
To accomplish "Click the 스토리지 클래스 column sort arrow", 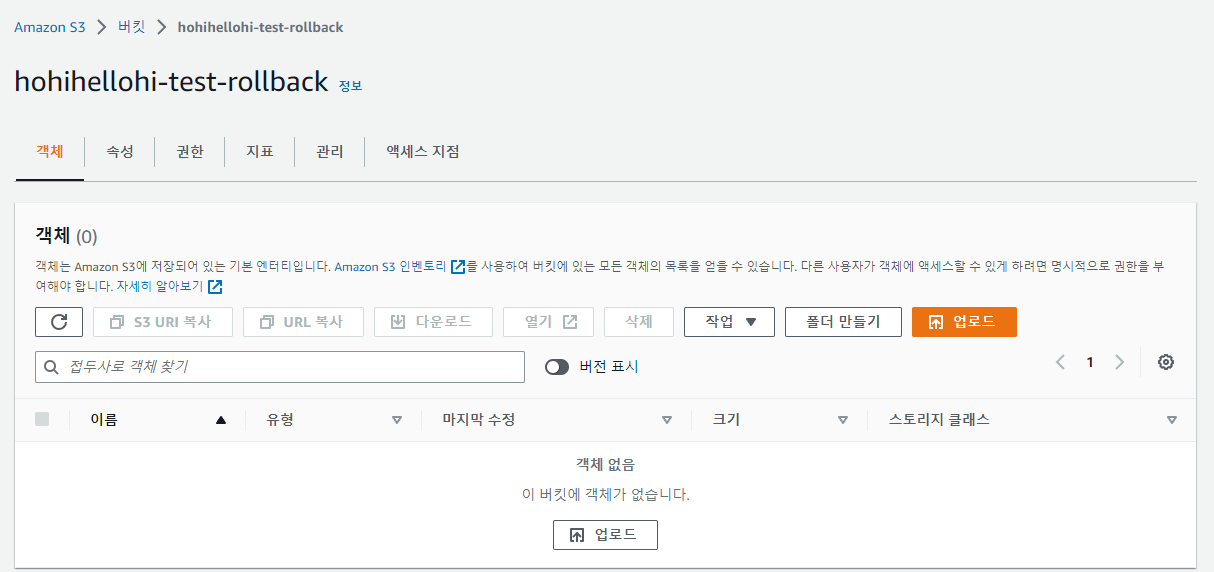I will 1172,420.
